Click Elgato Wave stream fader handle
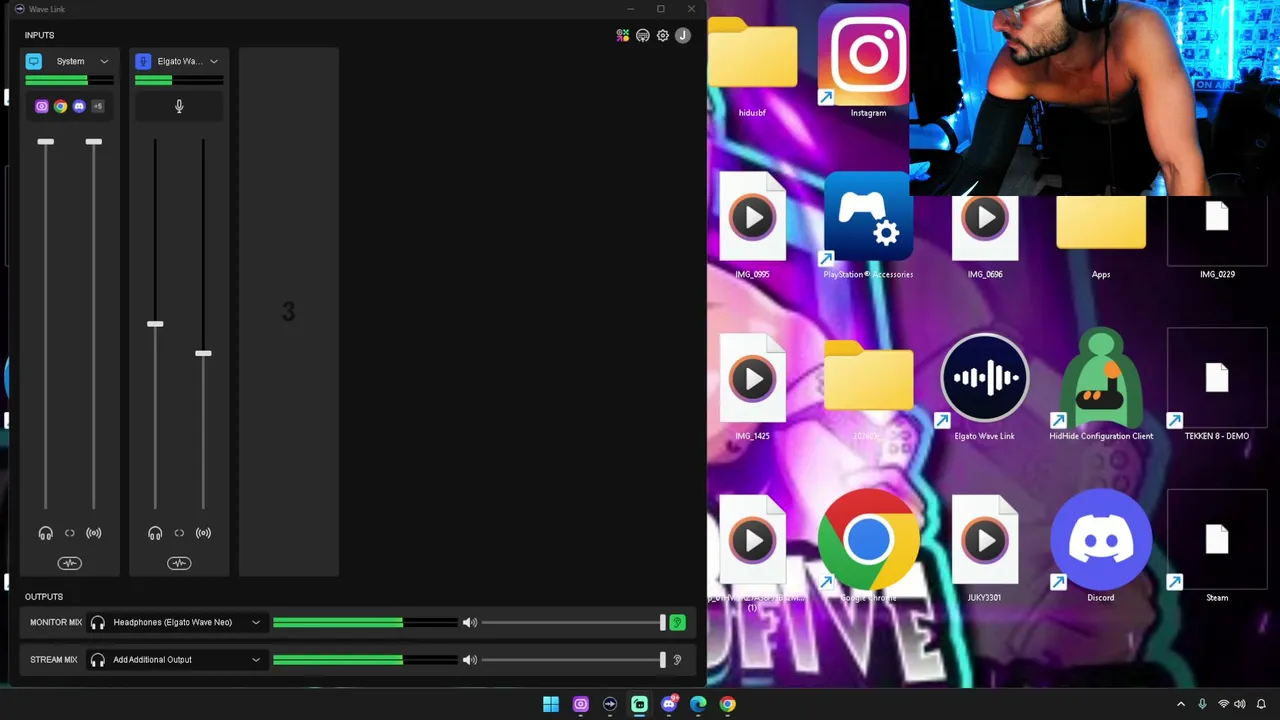The image size is (1280, 720). point(203,353)
